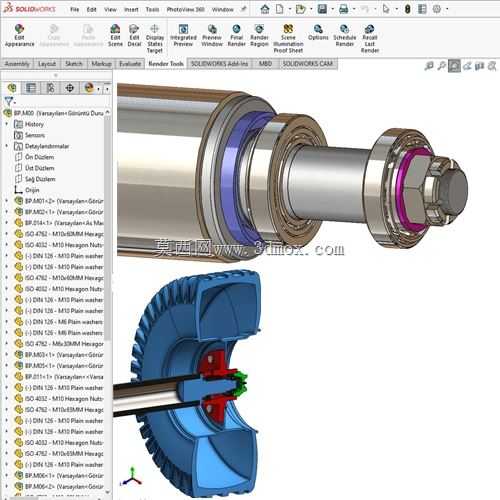Open the Options gear icon

coord(437,9)
